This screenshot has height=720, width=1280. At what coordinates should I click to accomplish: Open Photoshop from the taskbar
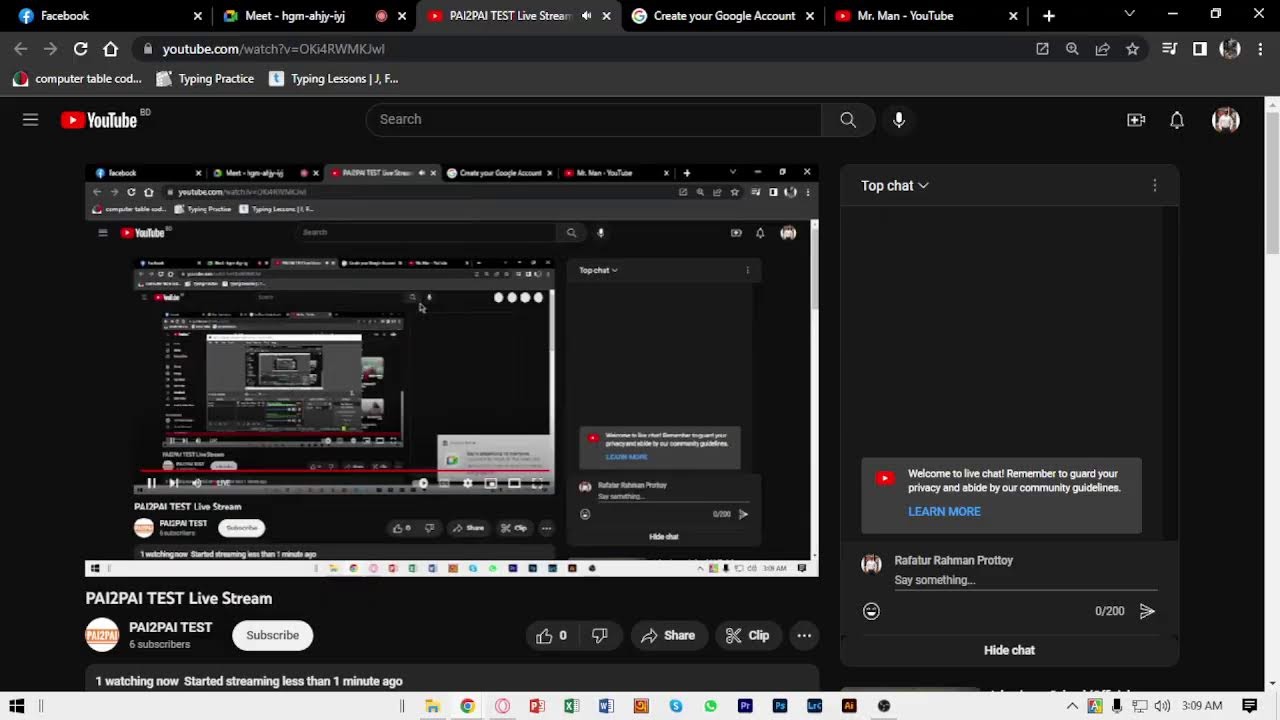coord(780,706)
